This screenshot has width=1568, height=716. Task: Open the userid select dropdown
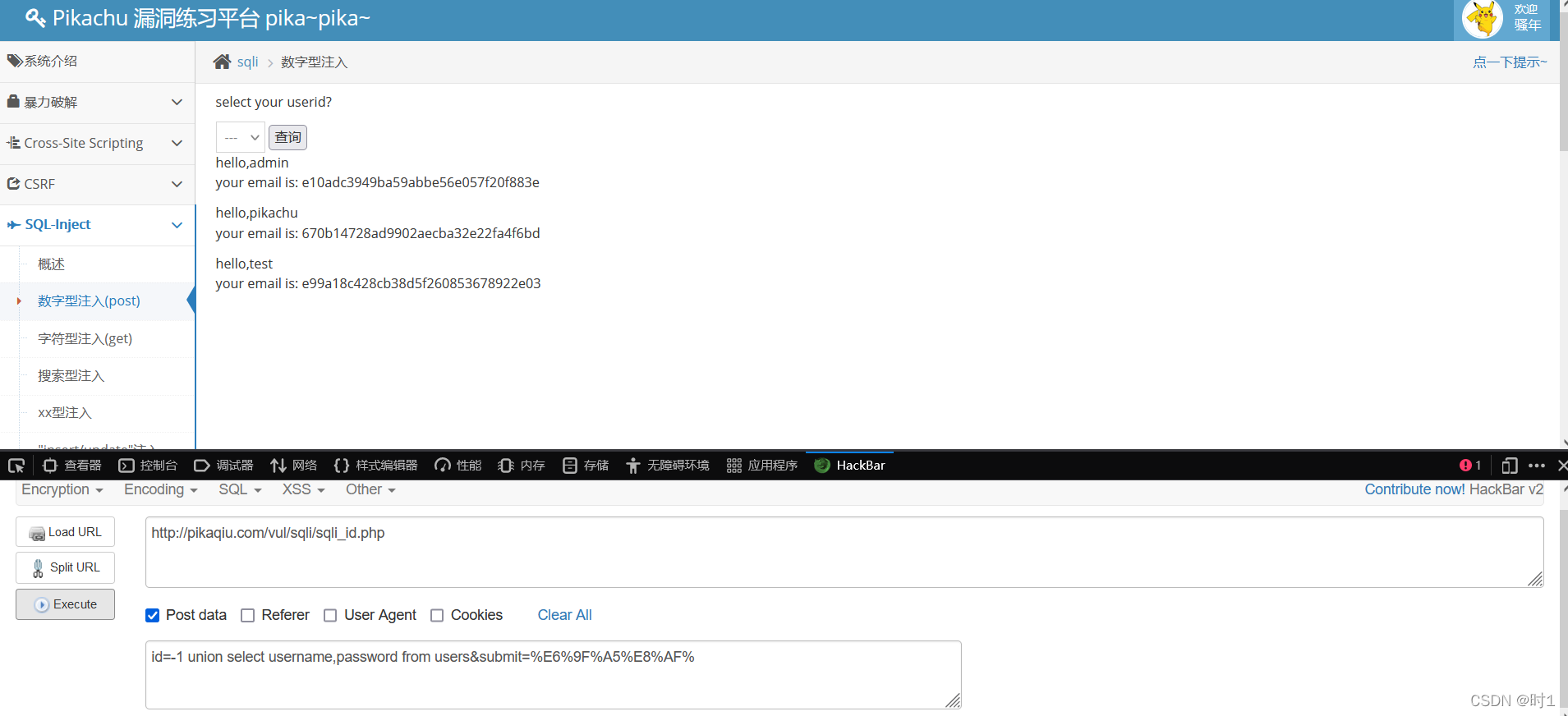click(x=241, y=137)
